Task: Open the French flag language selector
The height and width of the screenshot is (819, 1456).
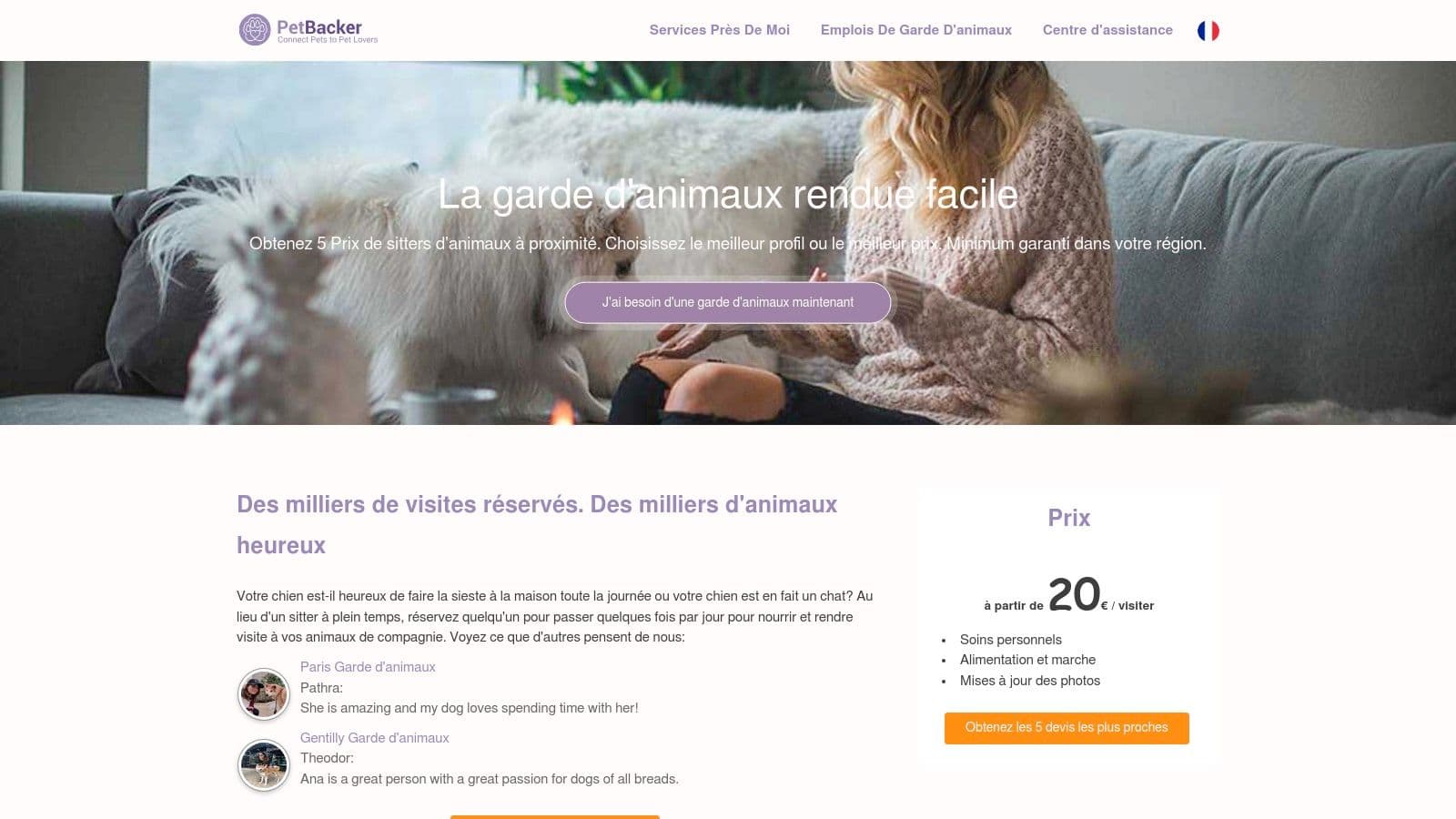Action: pos(1208,31)
